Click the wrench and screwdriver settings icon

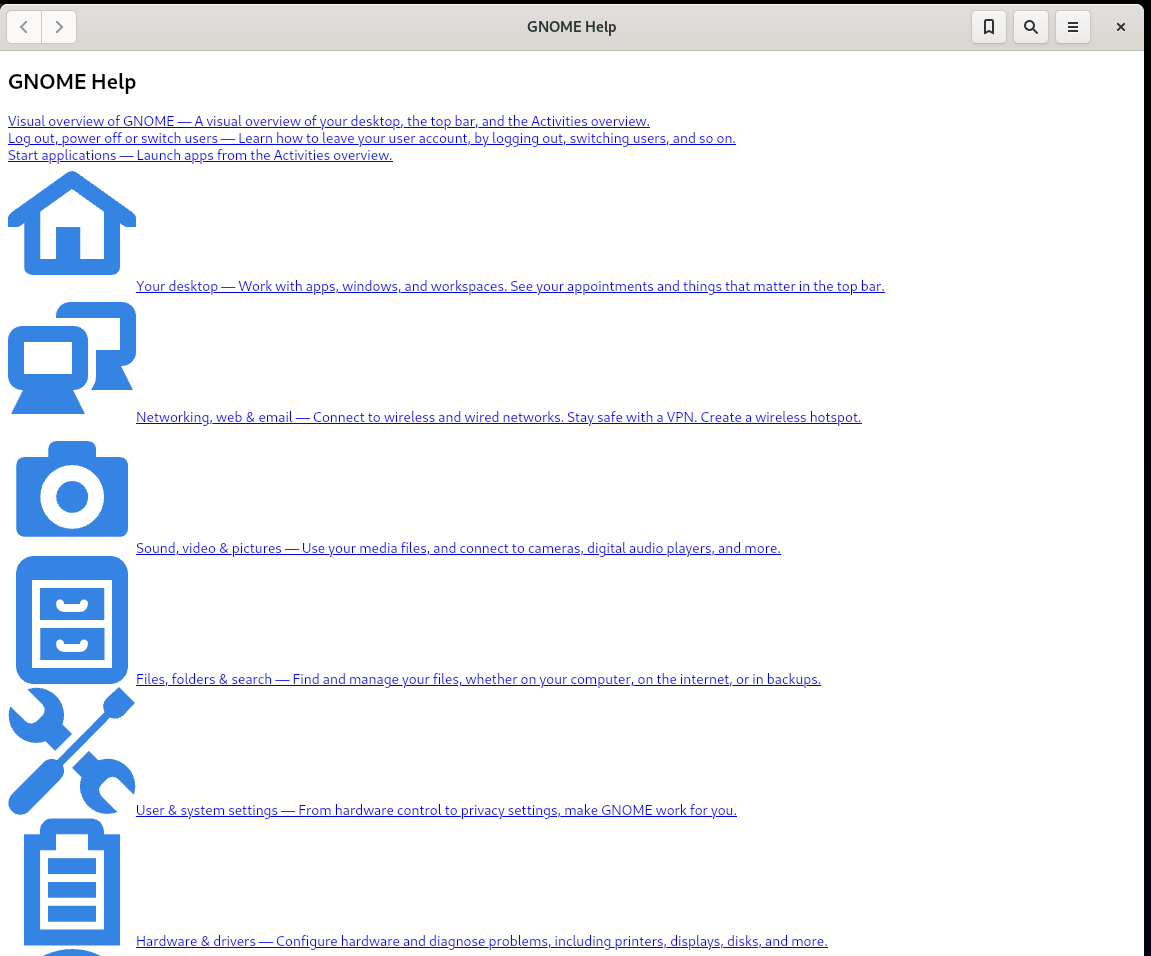(x=72, y=751)
